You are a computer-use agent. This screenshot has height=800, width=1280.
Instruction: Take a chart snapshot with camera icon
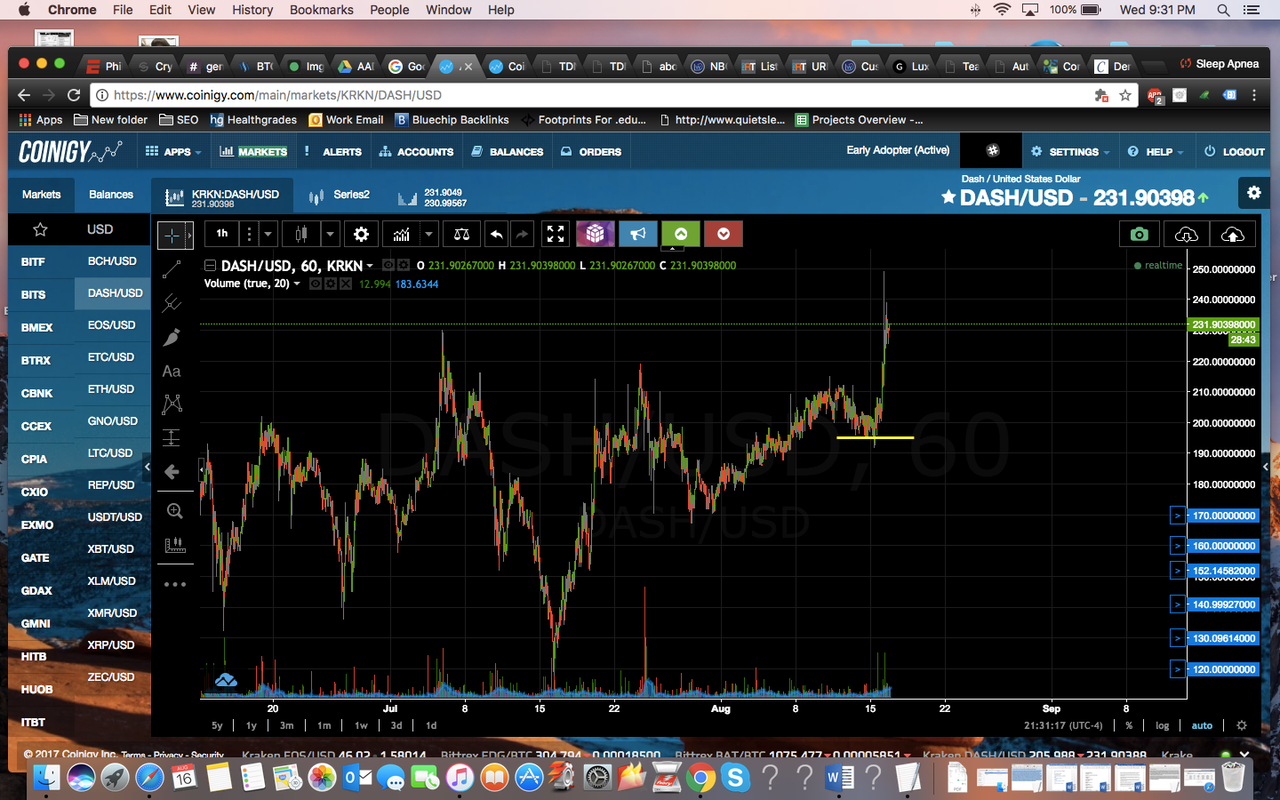(x=1139, y=234)
